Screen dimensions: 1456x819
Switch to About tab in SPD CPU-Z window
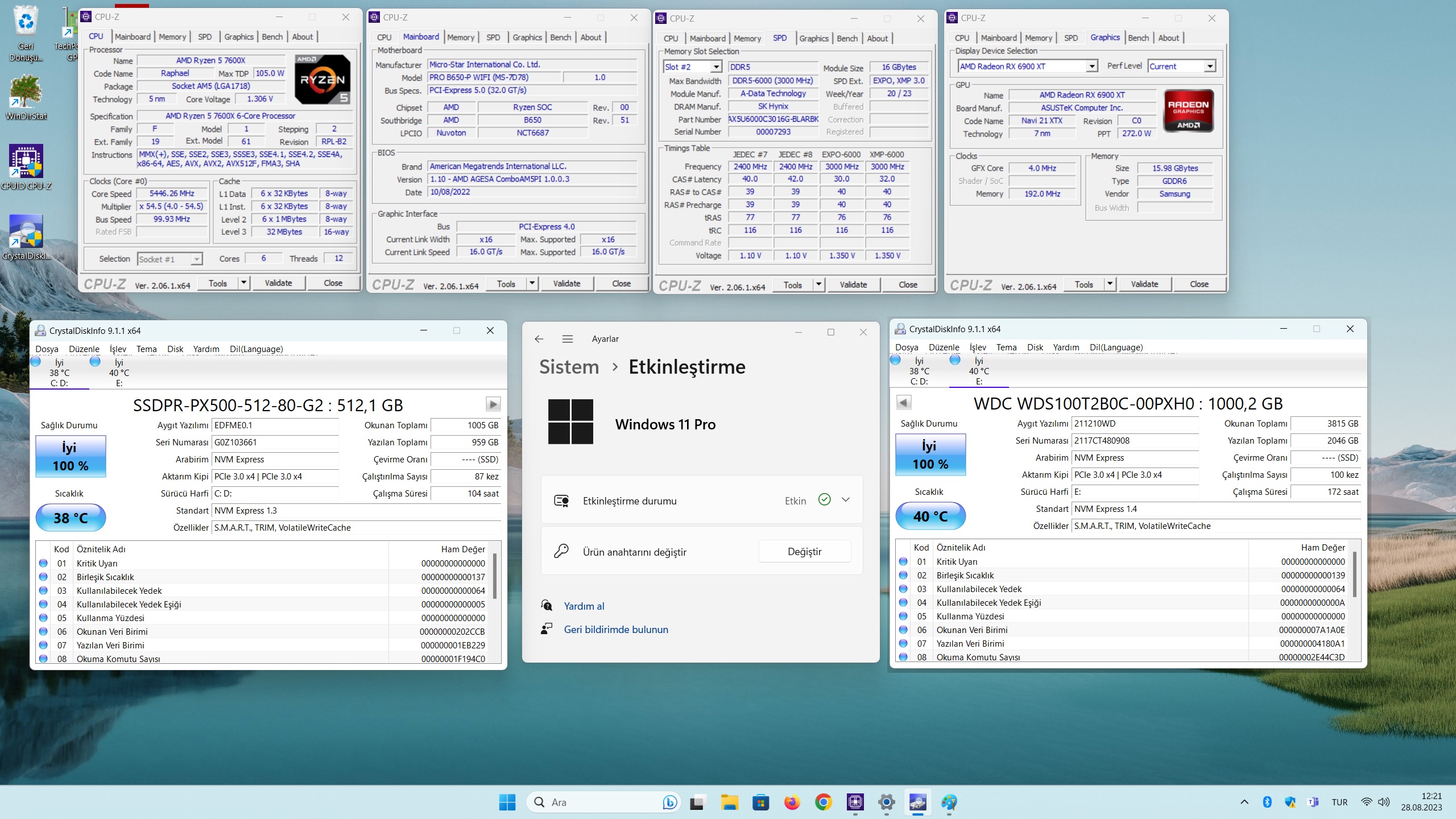click(x=877, y=39)
